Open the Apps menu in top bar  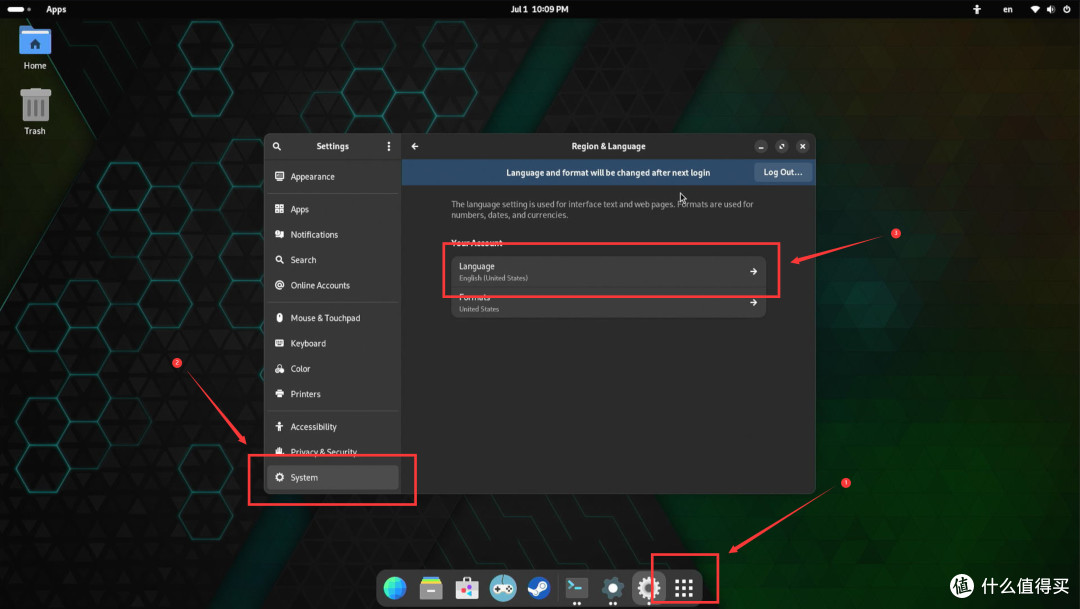pyautogui.click(x=56, y=9)
